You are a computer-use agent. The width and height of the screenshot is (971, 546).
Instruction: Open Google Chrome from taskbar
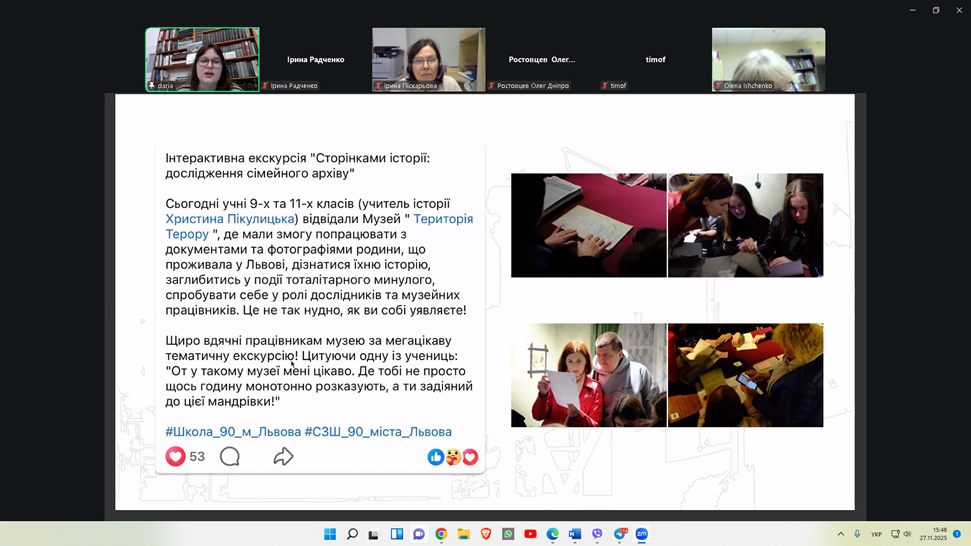[441, 534]
